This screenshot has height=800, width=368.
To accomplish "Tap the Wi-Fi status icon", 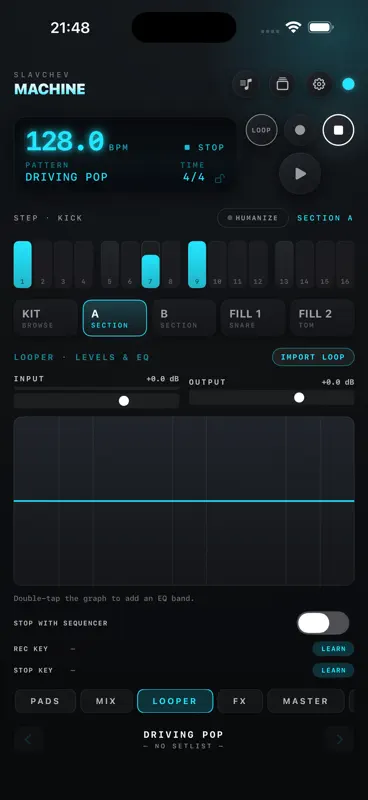I will pos(293,27).
